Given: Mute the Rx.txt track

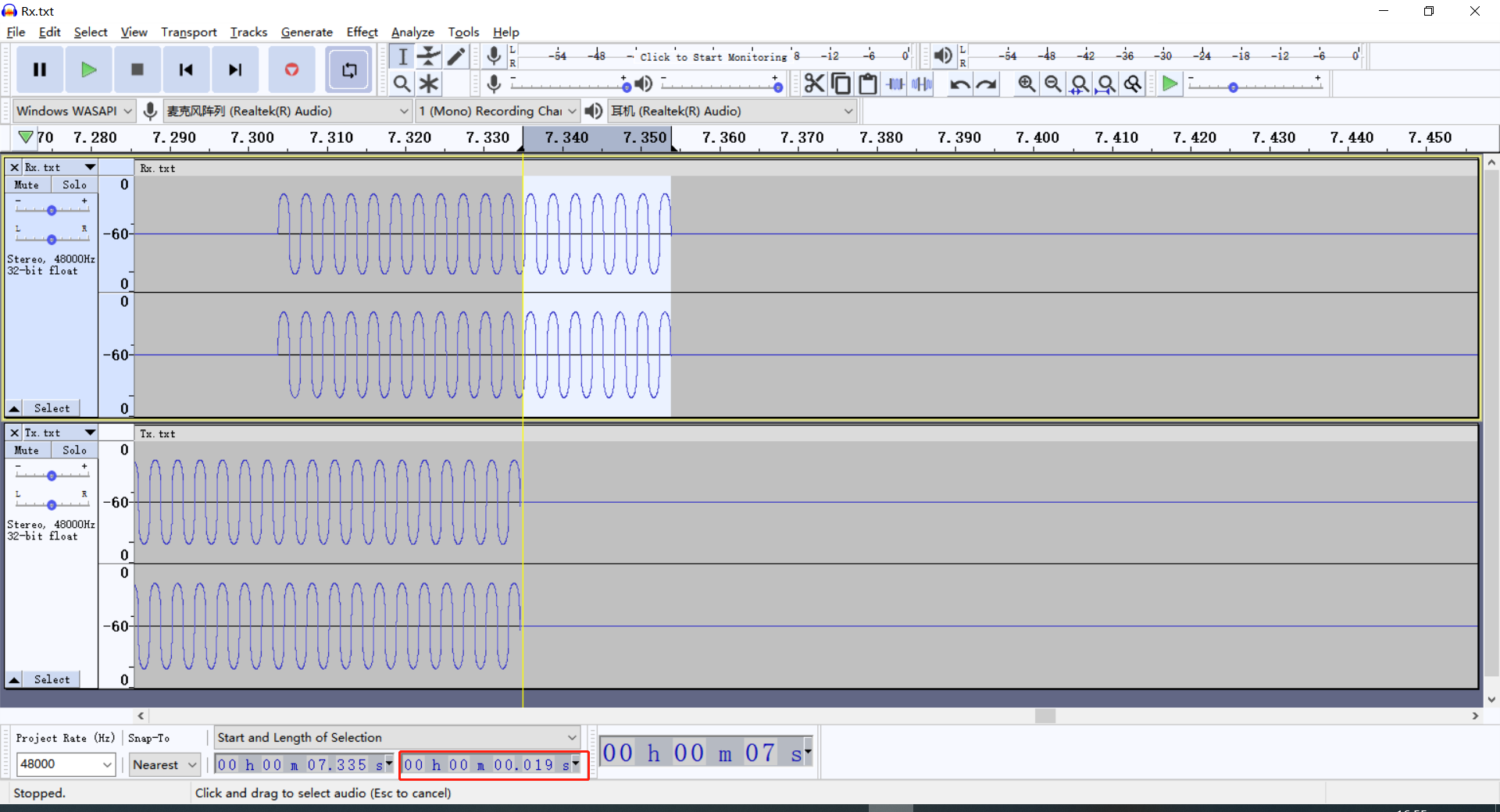Looking at the screenshot, I should [27, 184].
